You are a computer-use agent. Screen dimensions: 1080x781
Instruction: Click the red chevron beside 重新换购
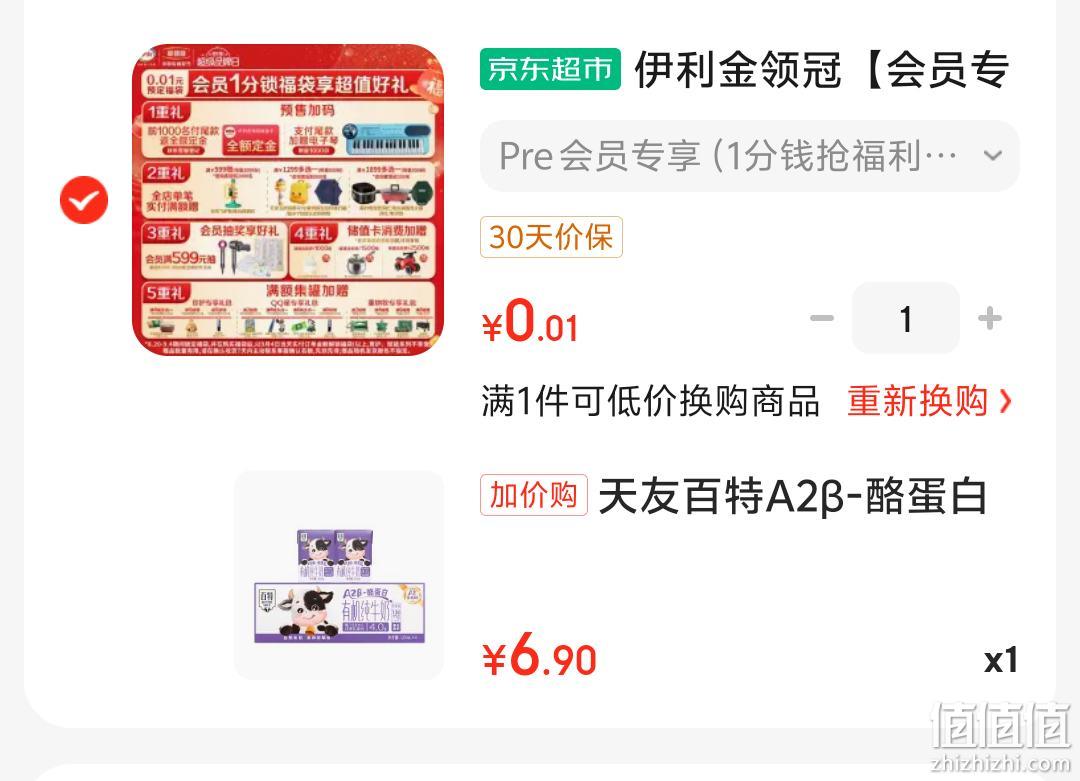pos(1005,401)
